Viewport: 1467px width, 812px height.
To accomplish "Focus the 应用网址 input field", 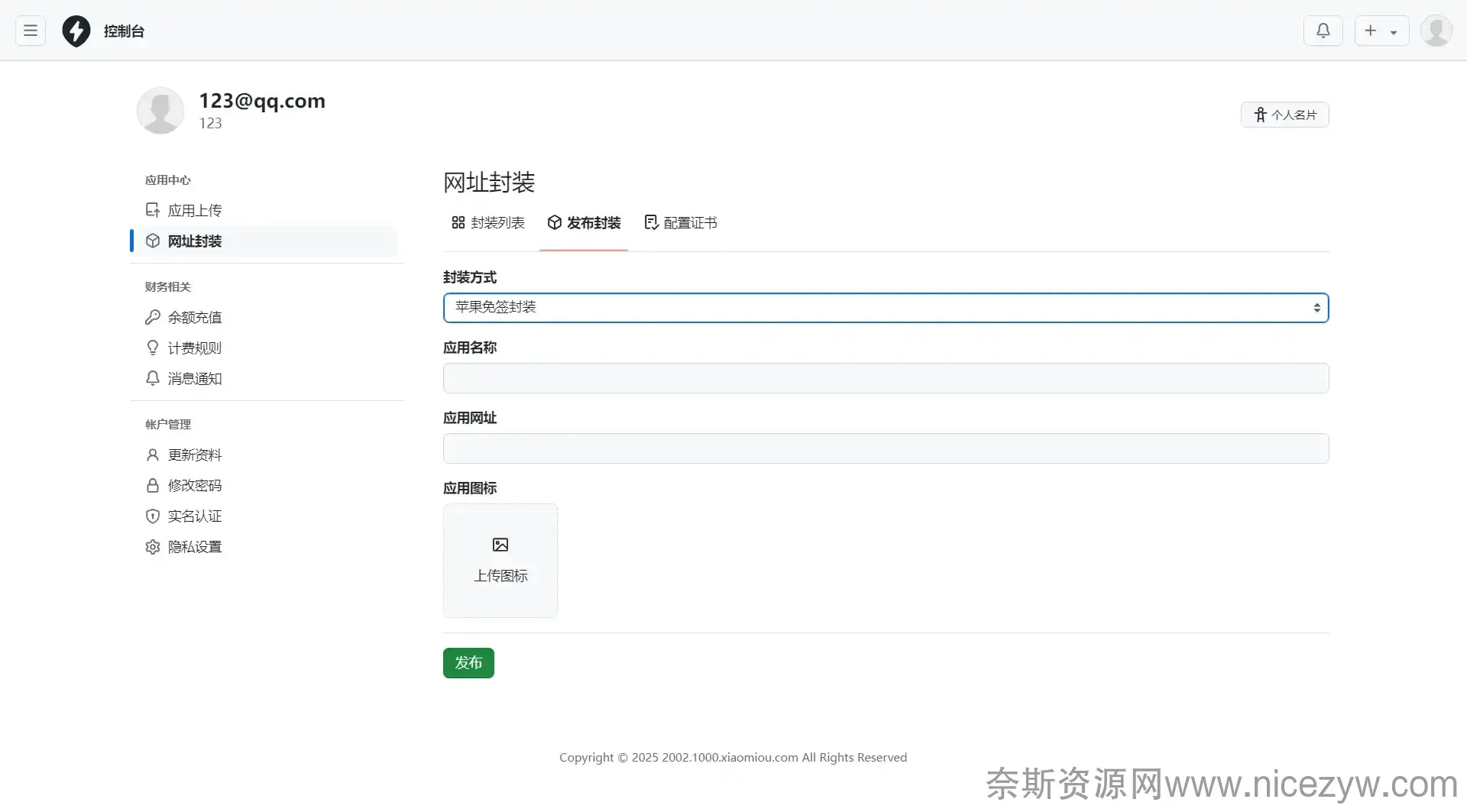I will (x=886, y=448).
